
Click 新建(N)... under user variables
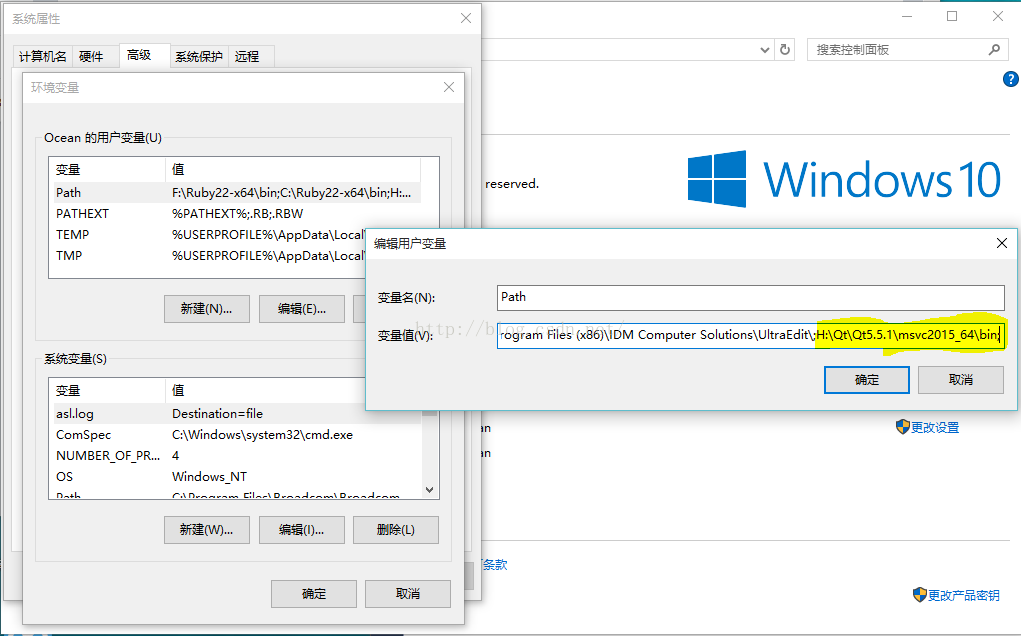tap(206, 309)
